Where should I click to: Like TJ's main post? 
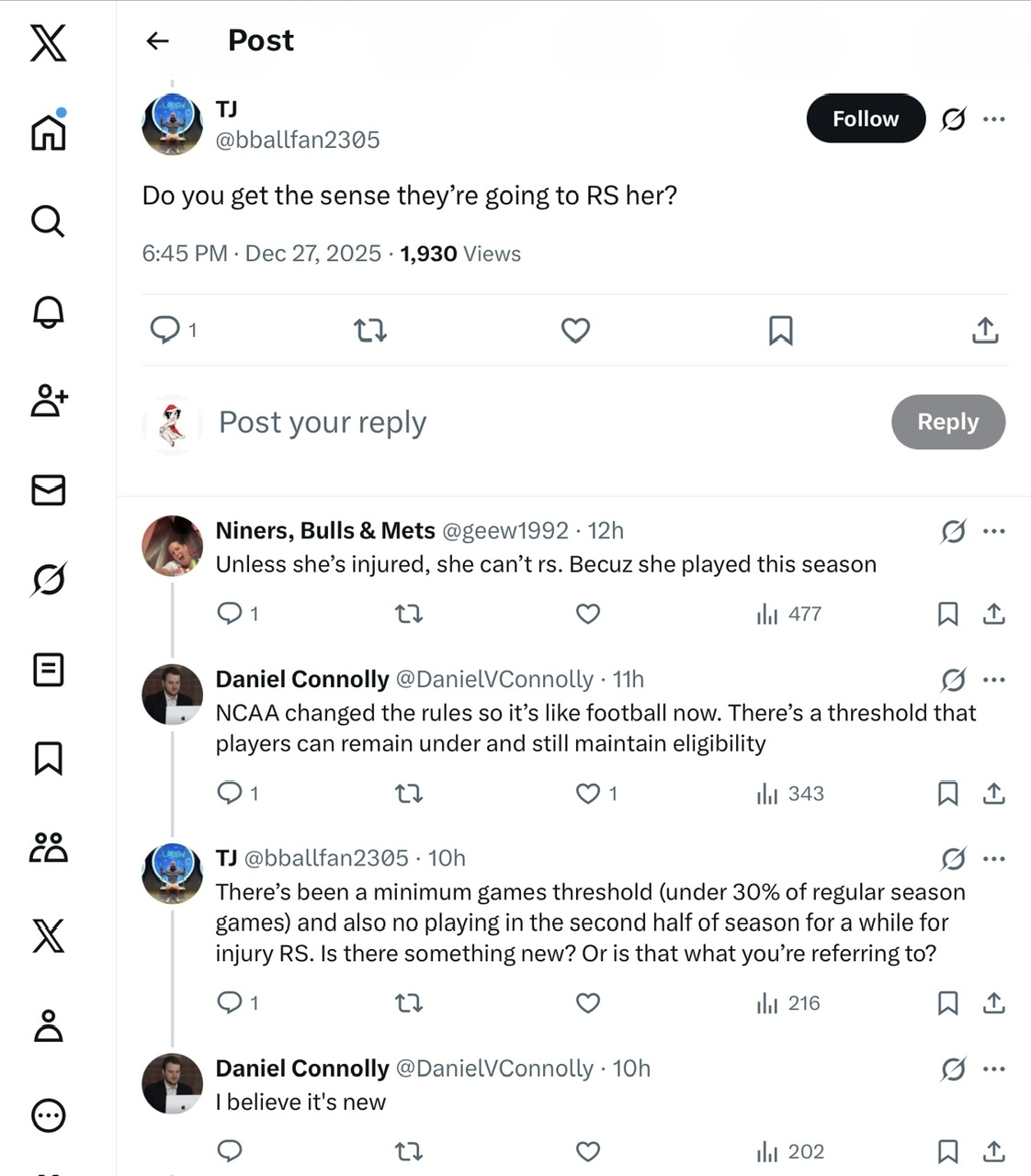[575, 330]
